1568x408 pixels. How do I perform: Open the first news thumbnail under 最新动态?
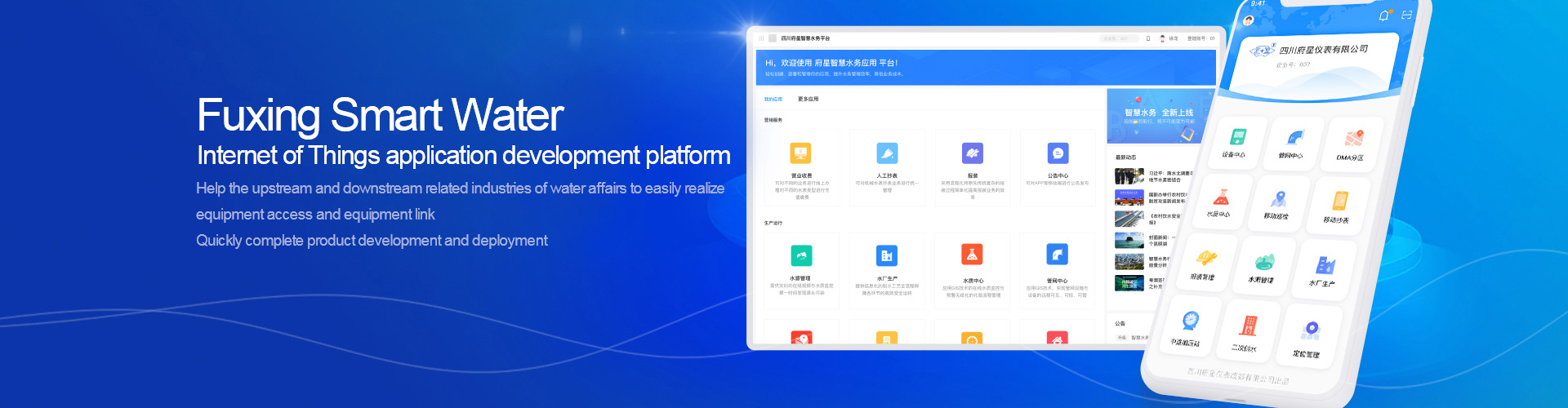click(1129, 176)
